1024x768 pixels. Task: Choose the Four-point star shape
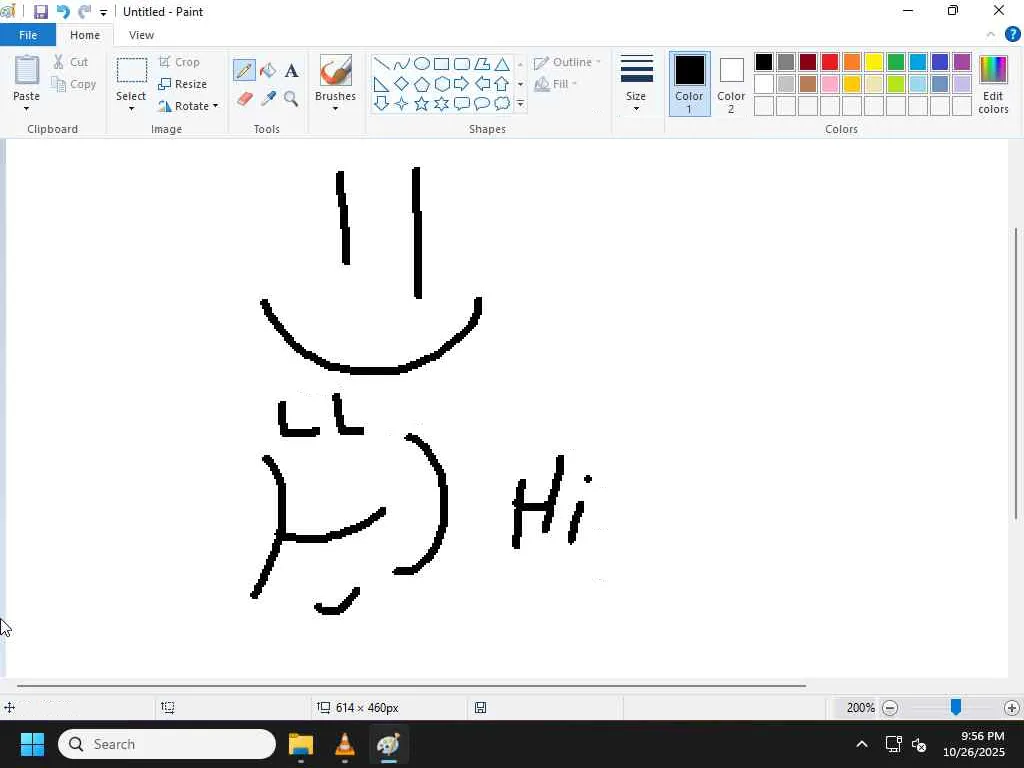tap(402, 103)
